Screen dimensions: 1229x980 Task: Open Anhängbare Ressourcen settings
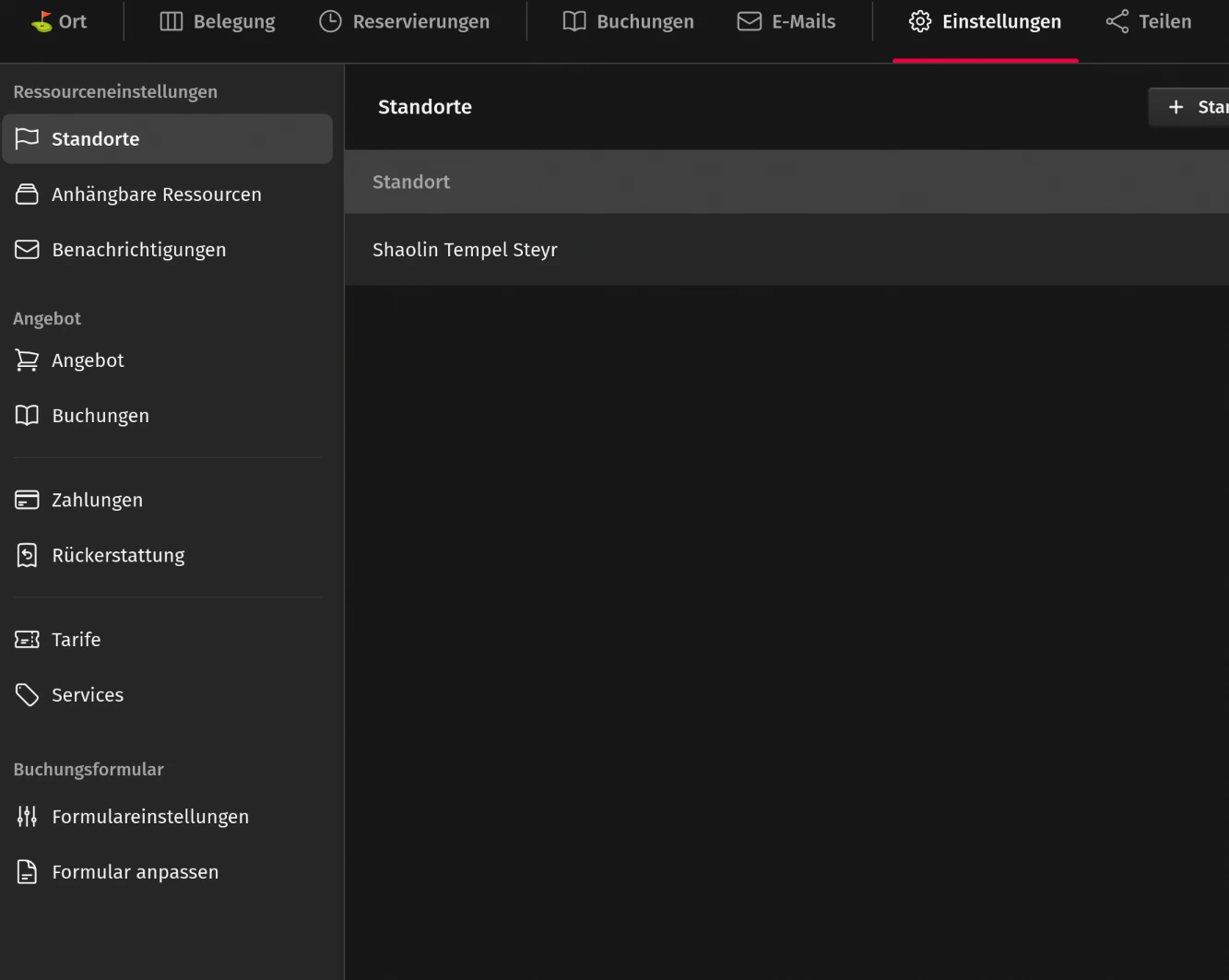click(x=156, y=195)
